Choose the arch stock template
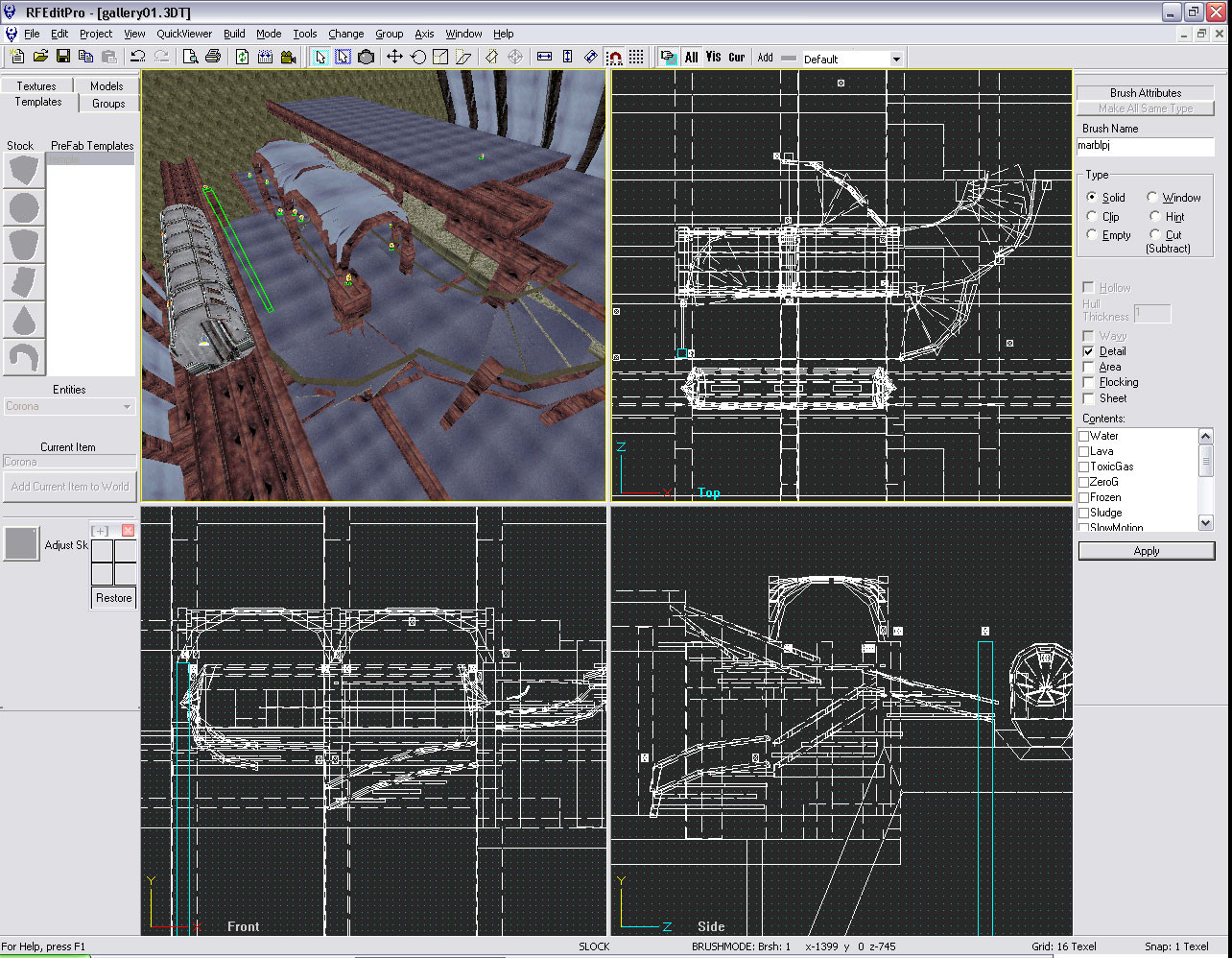1232x958 pixels. click(24, 357)
